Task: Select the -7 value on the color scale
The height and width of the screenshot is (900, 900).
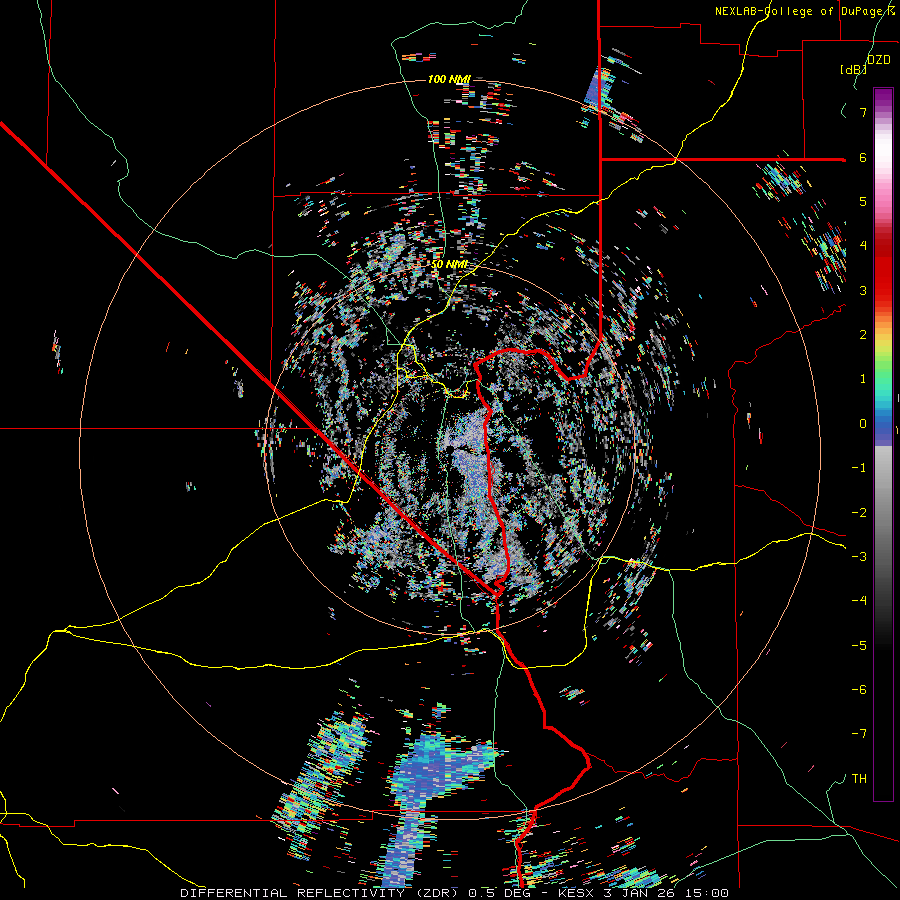Action: [859, 734]
